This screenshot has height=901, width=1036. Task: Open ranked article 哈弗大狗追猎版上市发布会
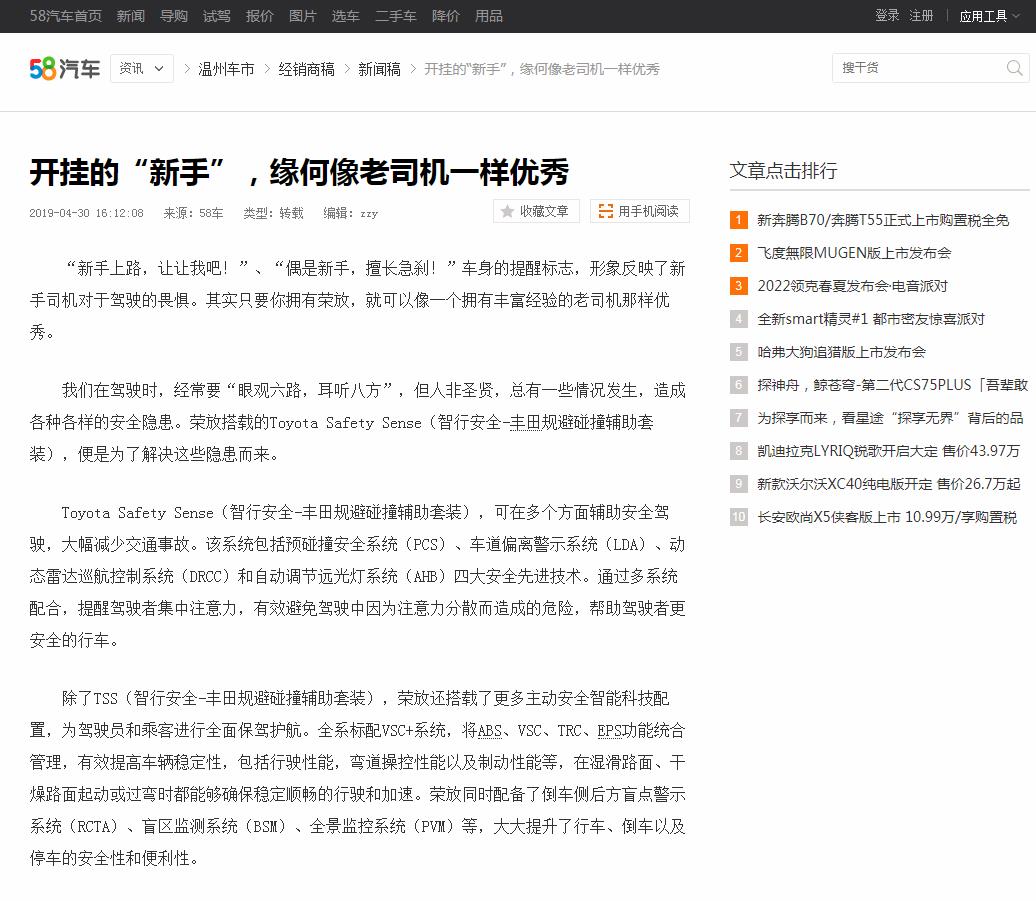click(x=841, y=352)
